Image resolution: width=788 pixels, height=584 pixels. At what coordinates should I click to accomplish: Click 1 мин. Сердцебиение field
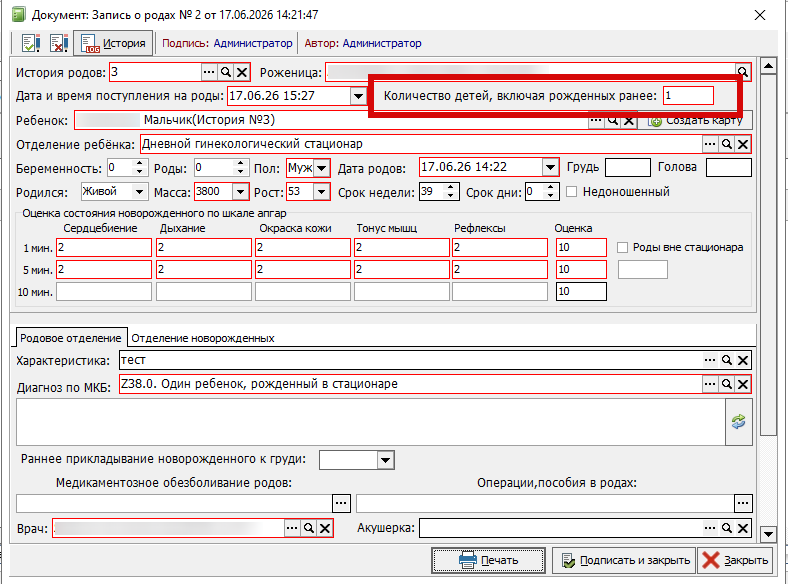click(x=104, y=248)
